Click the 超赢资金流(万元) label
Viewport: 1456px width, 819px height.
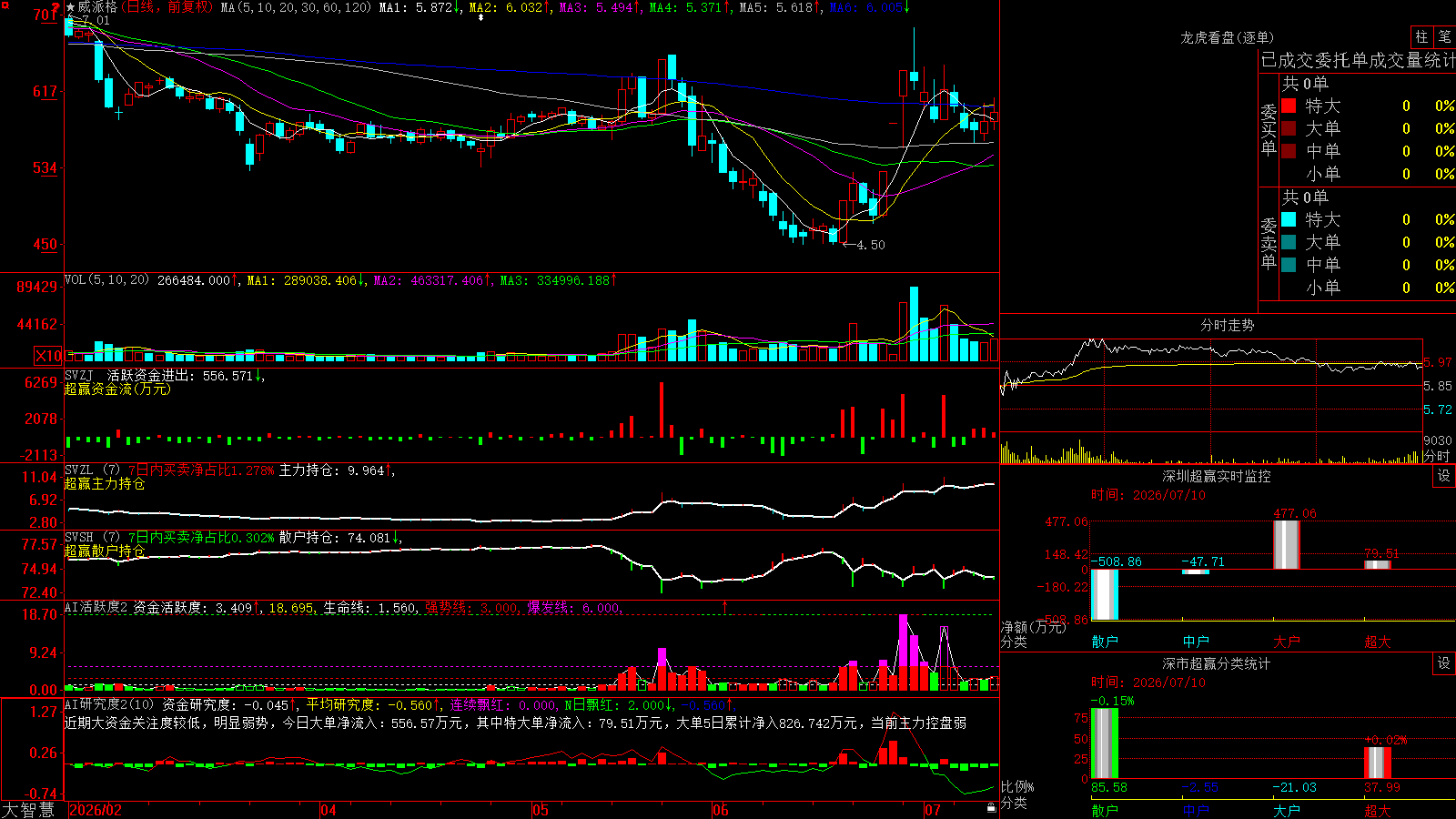point(117,389)
